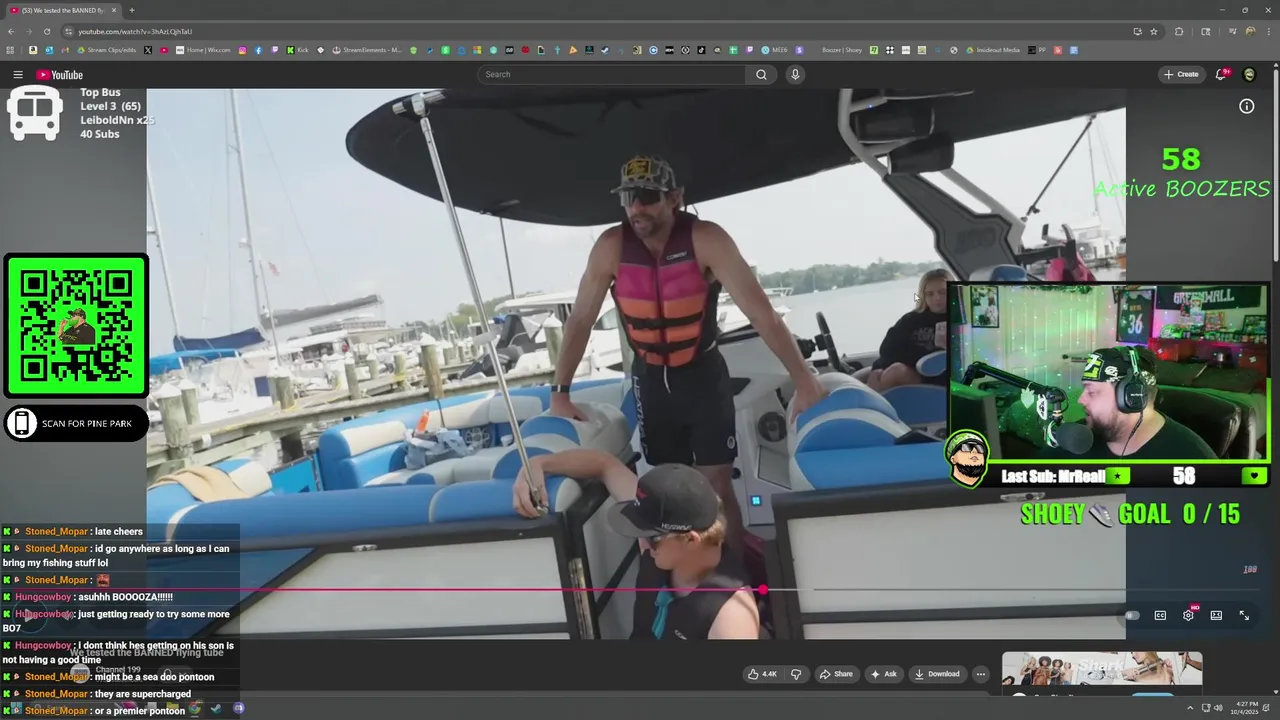
Task: Dislike the video
Action: 796,674
